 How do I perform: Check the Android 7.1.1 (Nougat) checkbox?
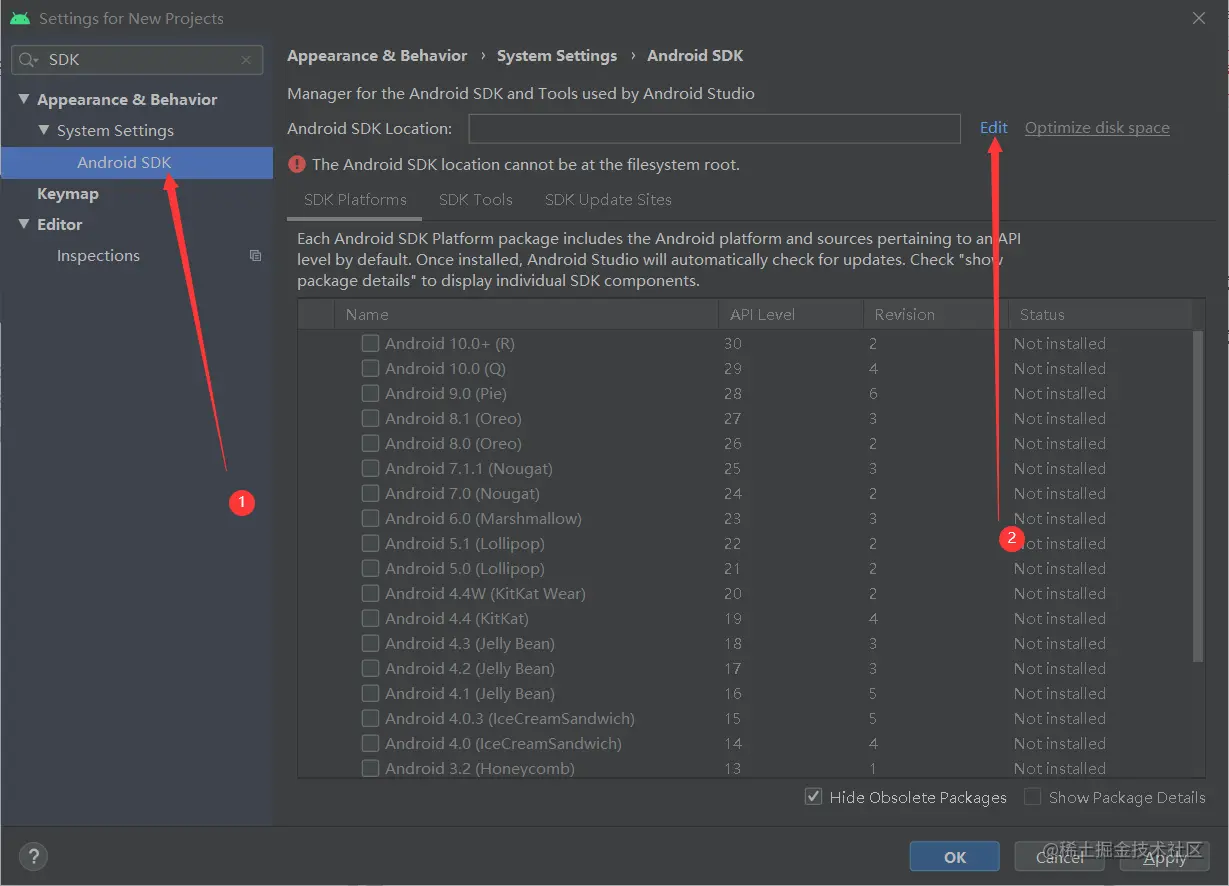pos(370,468)
